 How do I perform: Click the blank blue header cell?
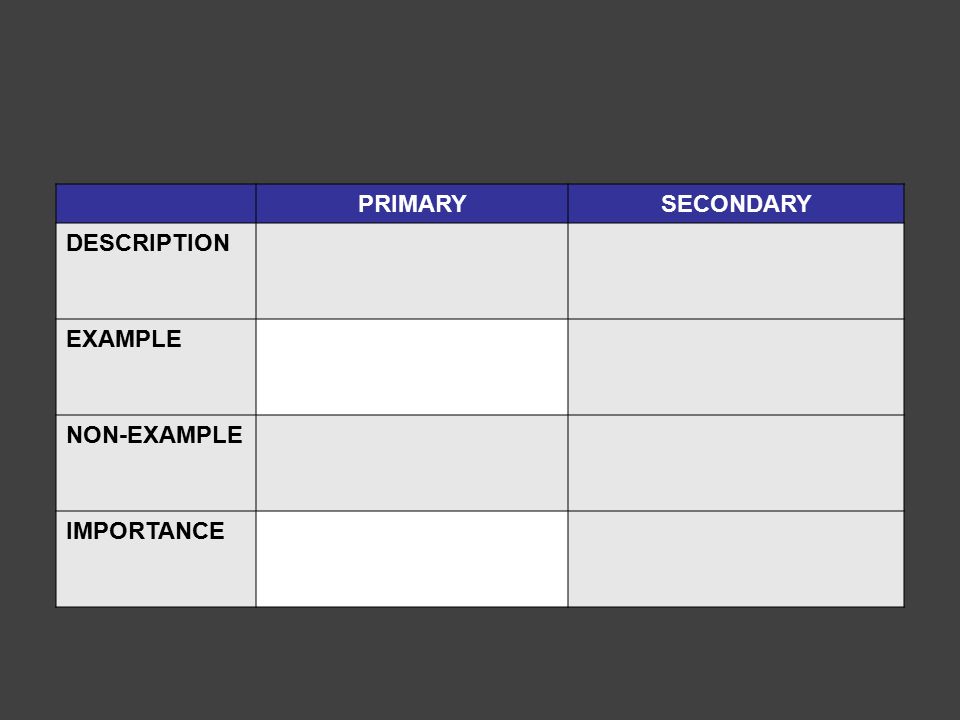pos(156,203)
